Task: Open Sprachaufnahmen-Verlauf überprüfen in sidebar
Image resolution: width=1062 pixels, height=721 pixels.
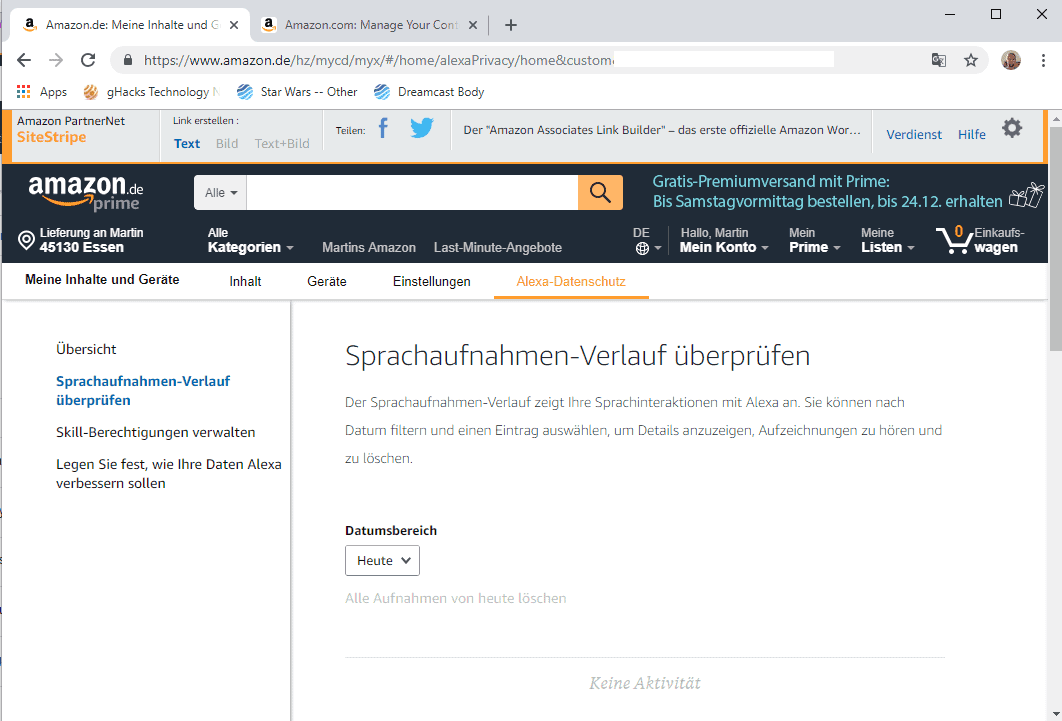Action: pyautogui.click(x=143, y=391)
